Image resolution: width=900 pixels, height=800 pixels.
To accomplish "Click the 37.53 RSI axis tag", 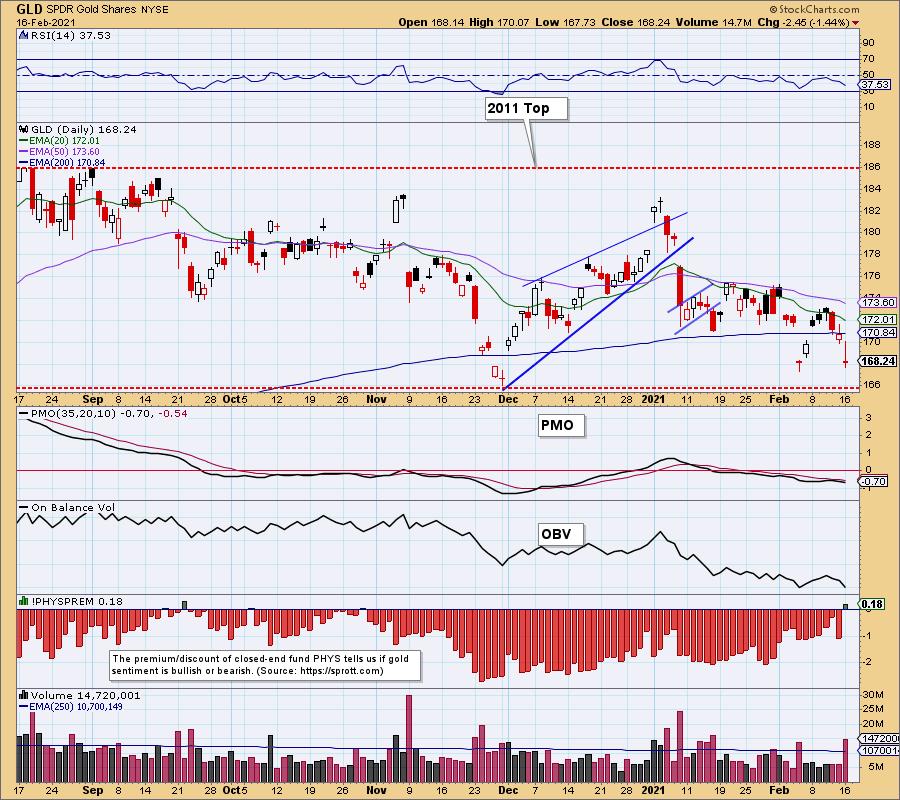I will pos(875,85).
